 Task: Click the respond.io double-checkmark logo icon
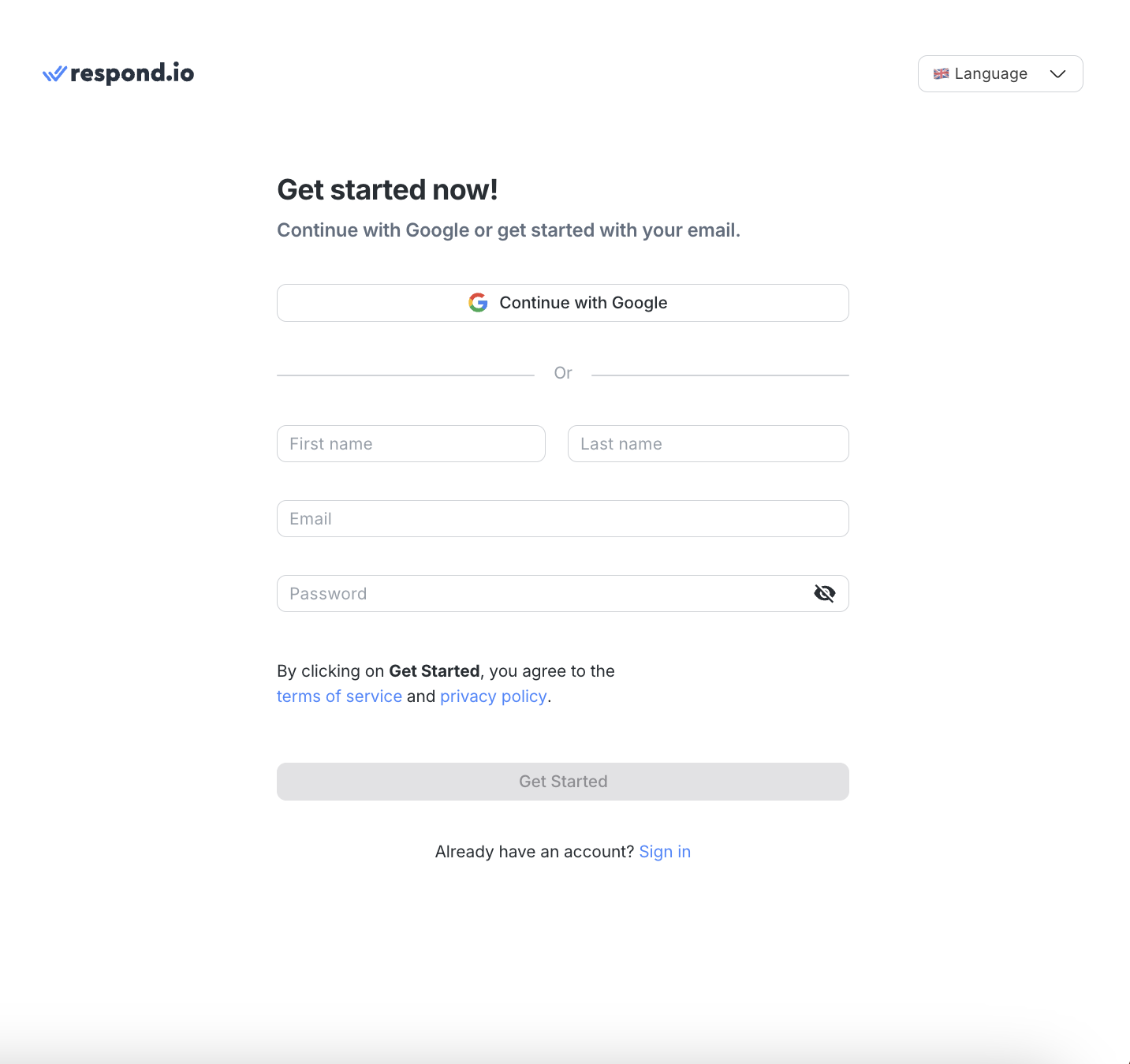54,74
